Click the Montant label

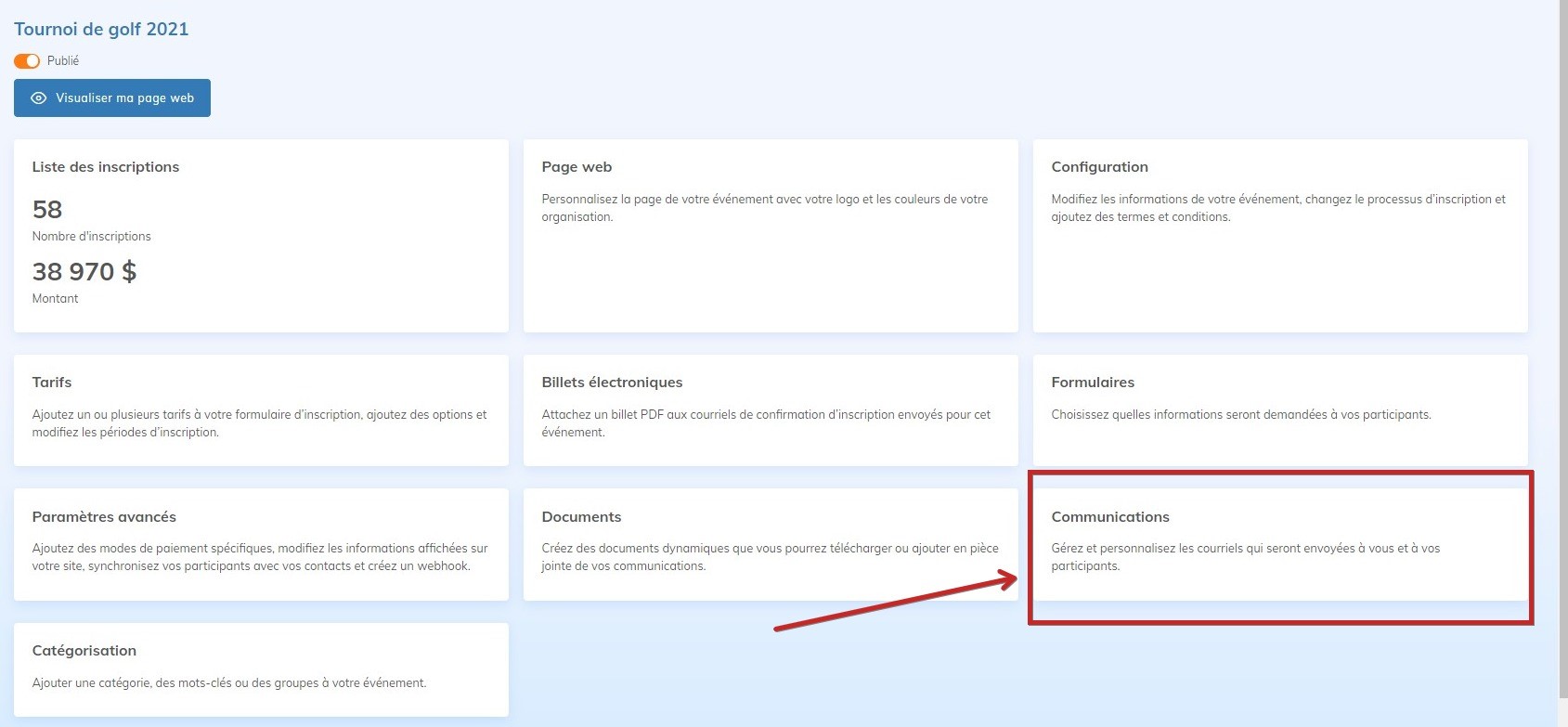tap(55, 299)
